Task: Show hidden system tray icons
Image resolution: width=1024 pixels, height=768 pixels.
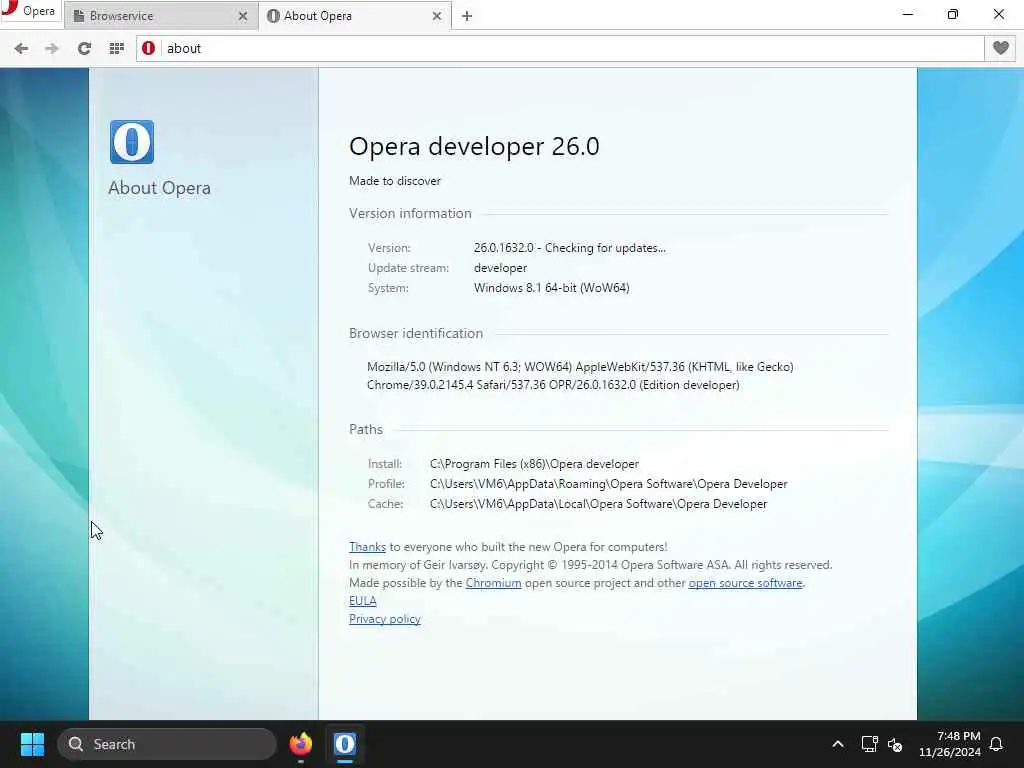Action: (x=838, y=744)
